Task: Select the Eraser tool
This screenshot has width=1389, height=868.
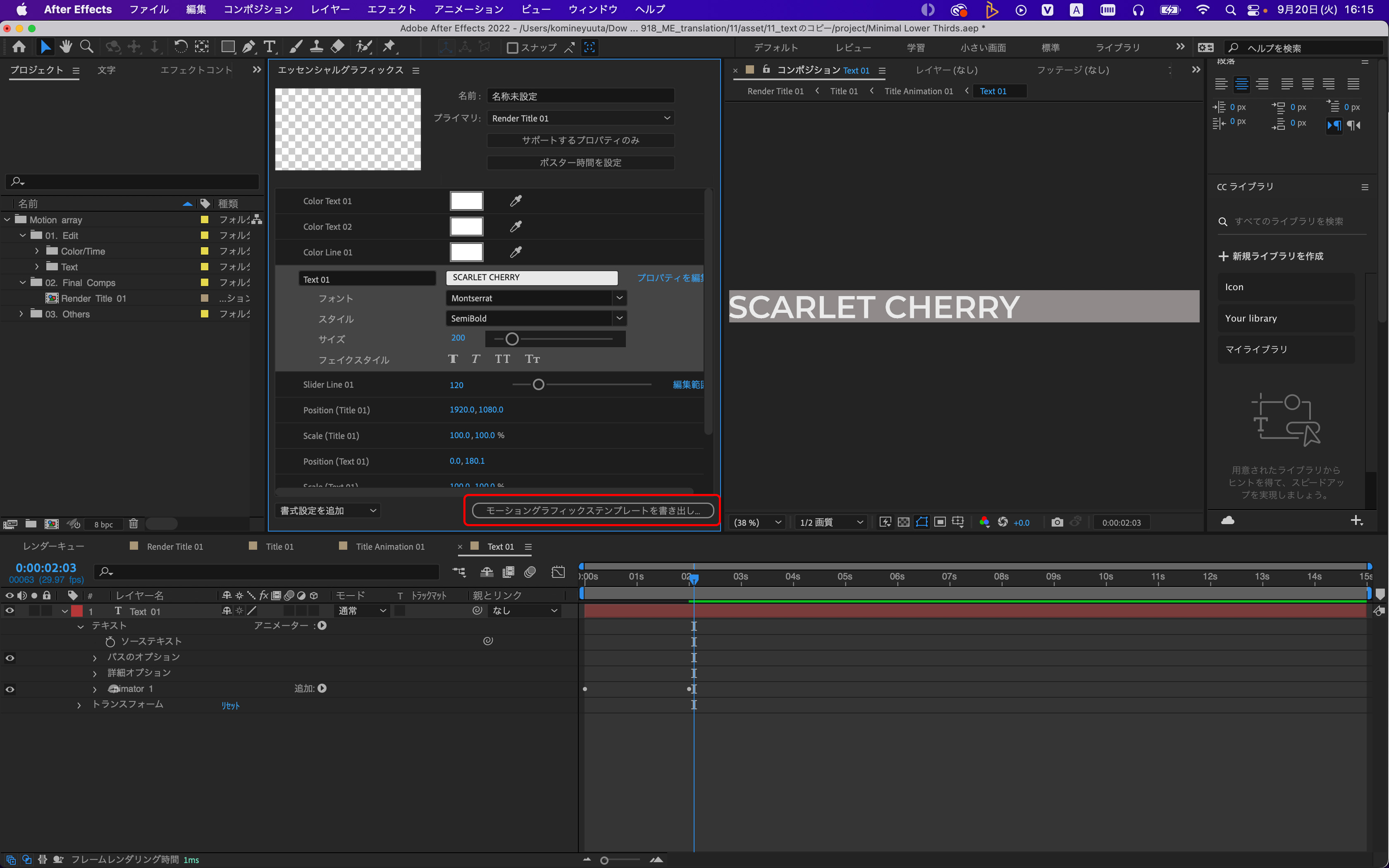Action: [x=337, y=47]
